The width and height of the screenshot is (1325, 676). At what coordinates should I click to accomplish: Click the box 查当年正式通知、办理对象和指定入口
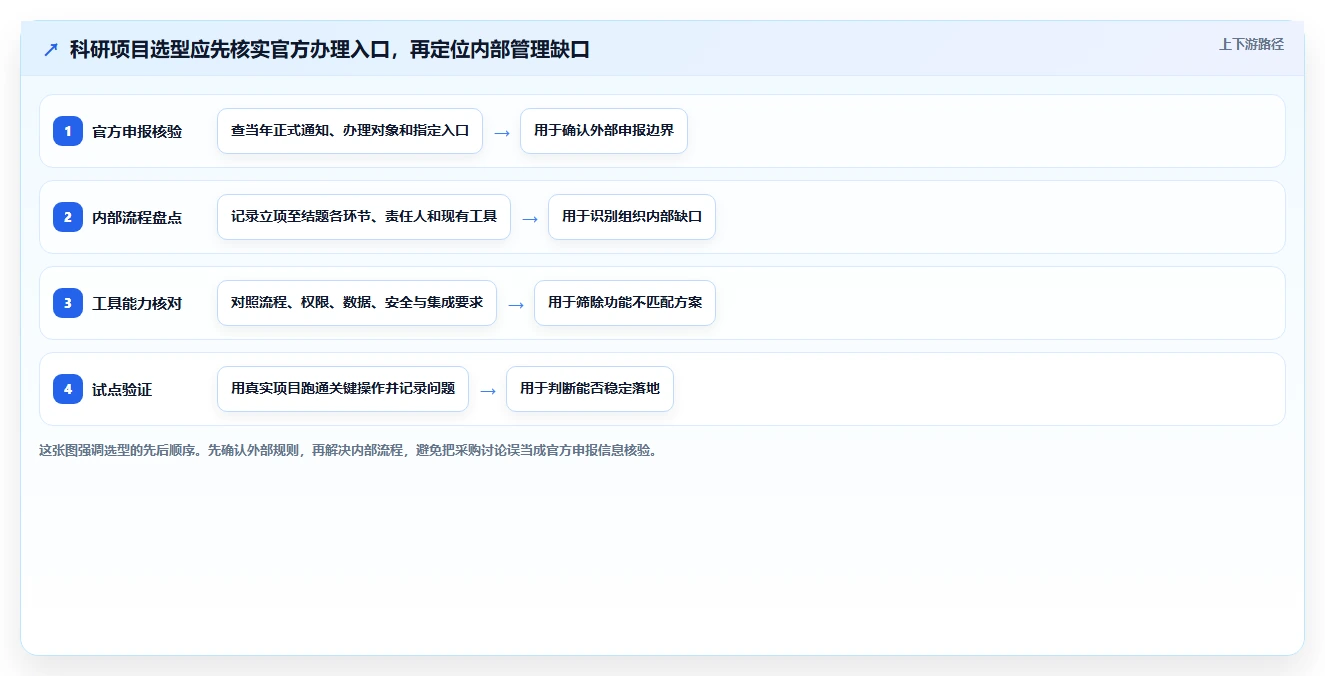click(x=350, y=131)
